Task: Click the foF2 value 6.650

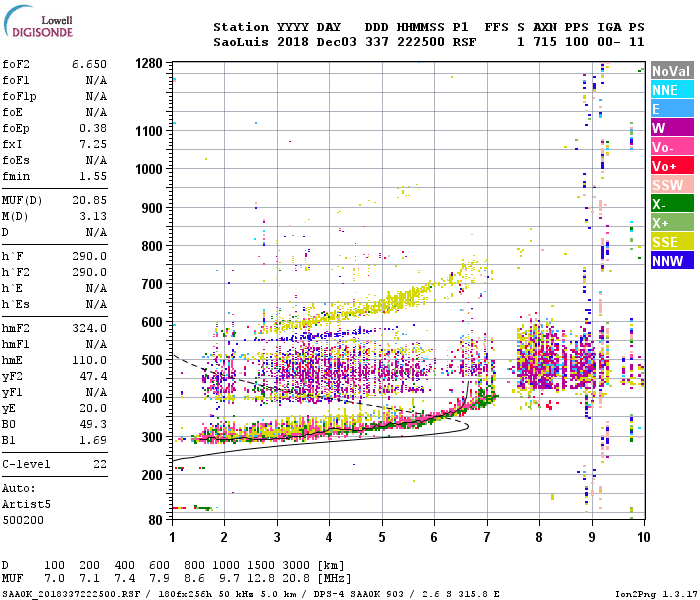Action: pos(89,64)
